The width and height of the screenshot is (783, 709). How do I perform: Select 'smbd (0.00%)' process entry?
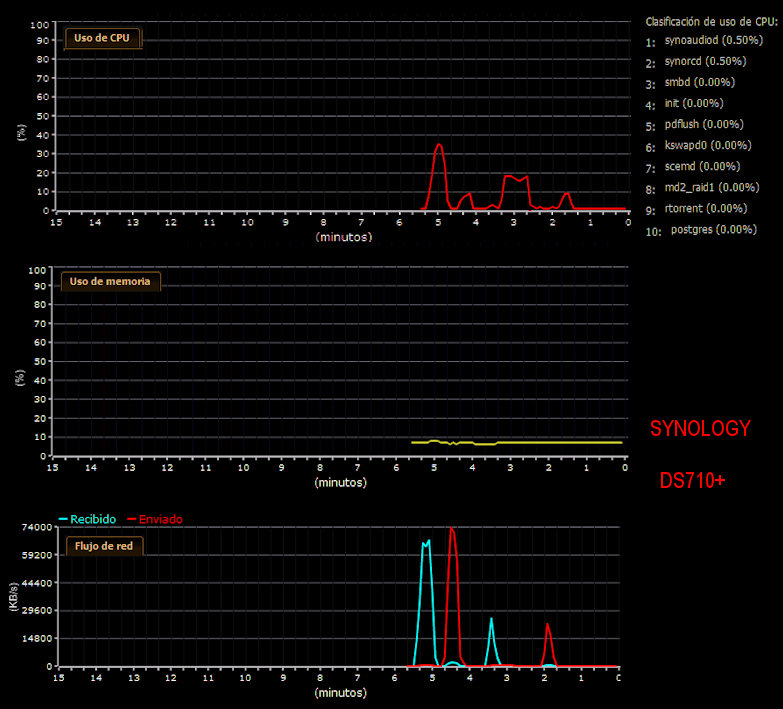point(700,82)
